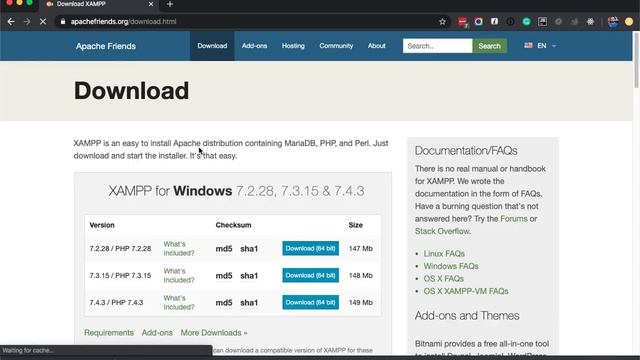Open the Hosting nav menu item
Image resolution: width=640 pixels, height=360 pixels.
pos(293,46)
